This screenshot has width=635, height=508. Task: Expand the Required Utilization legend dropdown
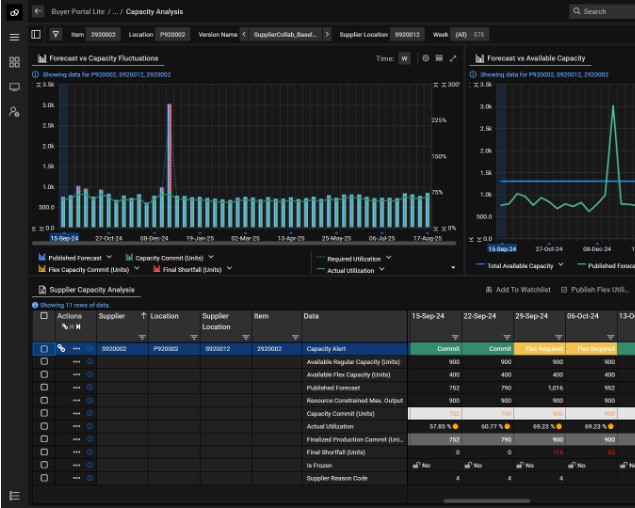(388, 257)
